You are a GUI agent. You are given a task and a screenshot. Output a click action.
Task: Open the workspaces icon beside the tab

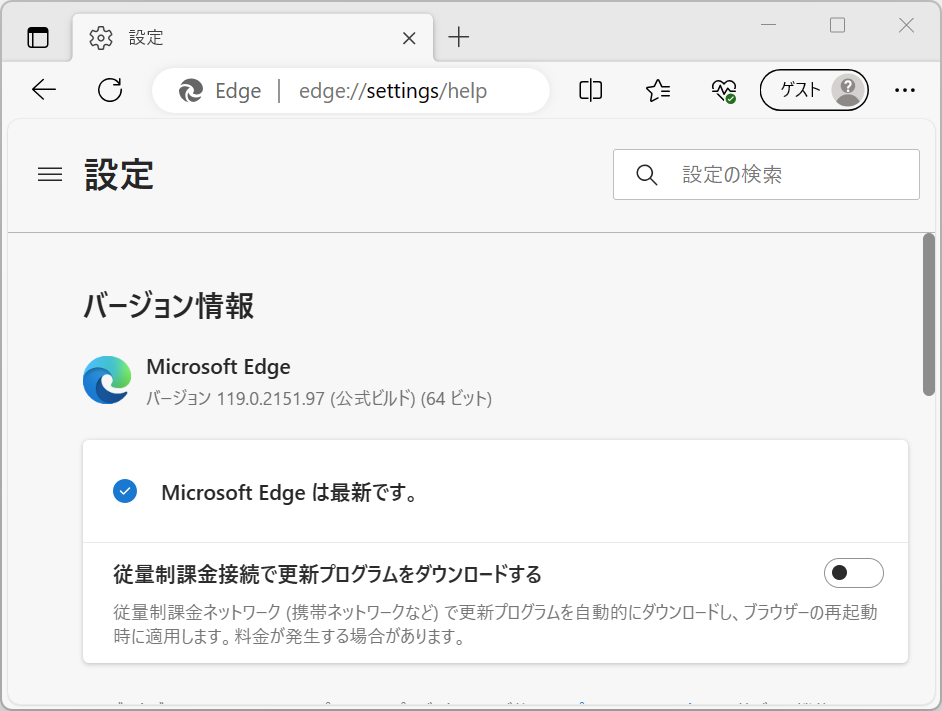click(37, 37)
